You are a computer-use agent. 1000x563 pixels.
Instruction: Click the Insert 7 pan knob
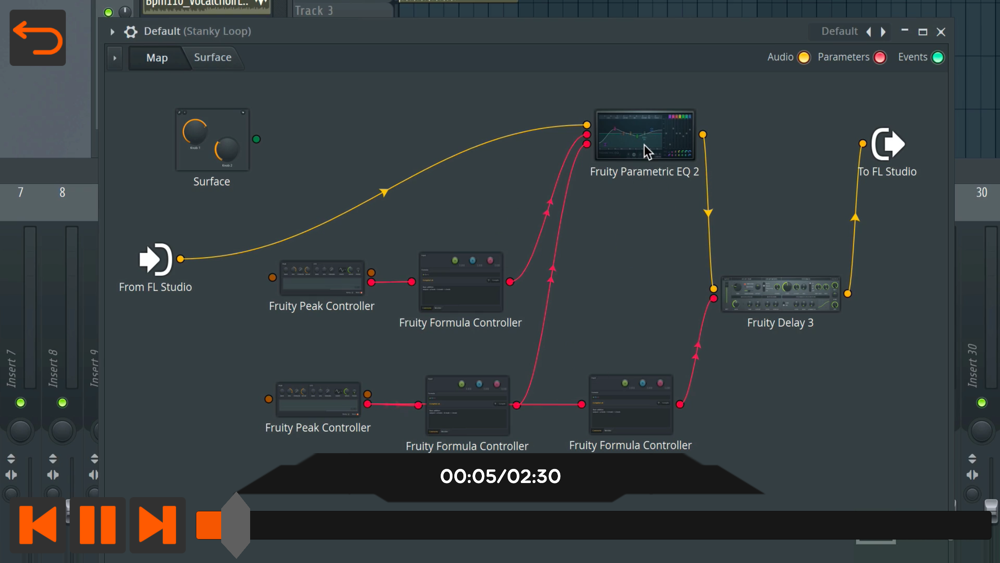(x=20, y=431)
